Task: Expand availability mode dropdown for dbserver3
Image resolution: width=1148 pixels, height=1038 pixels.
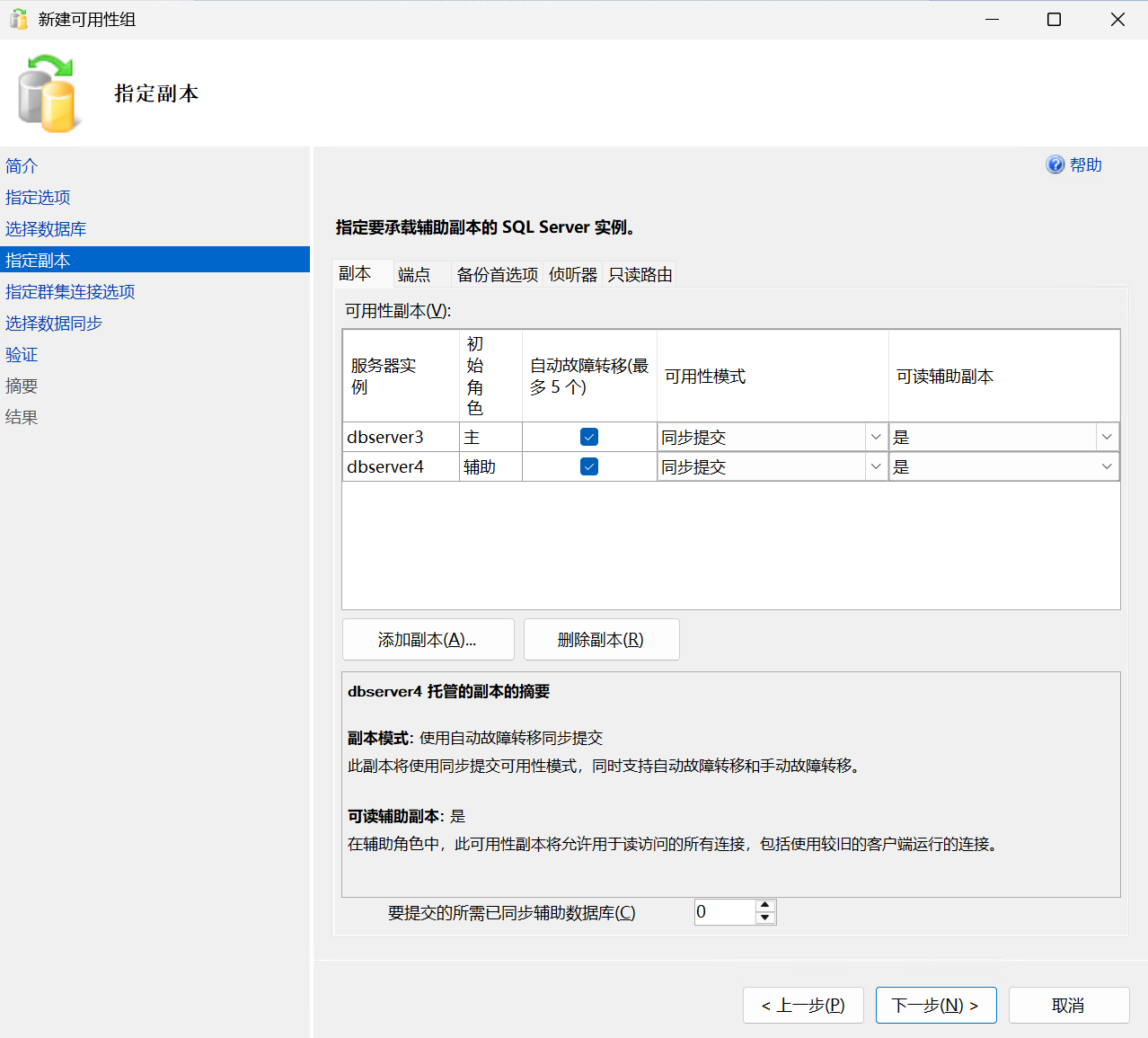Action: click(x=875, y=437)
